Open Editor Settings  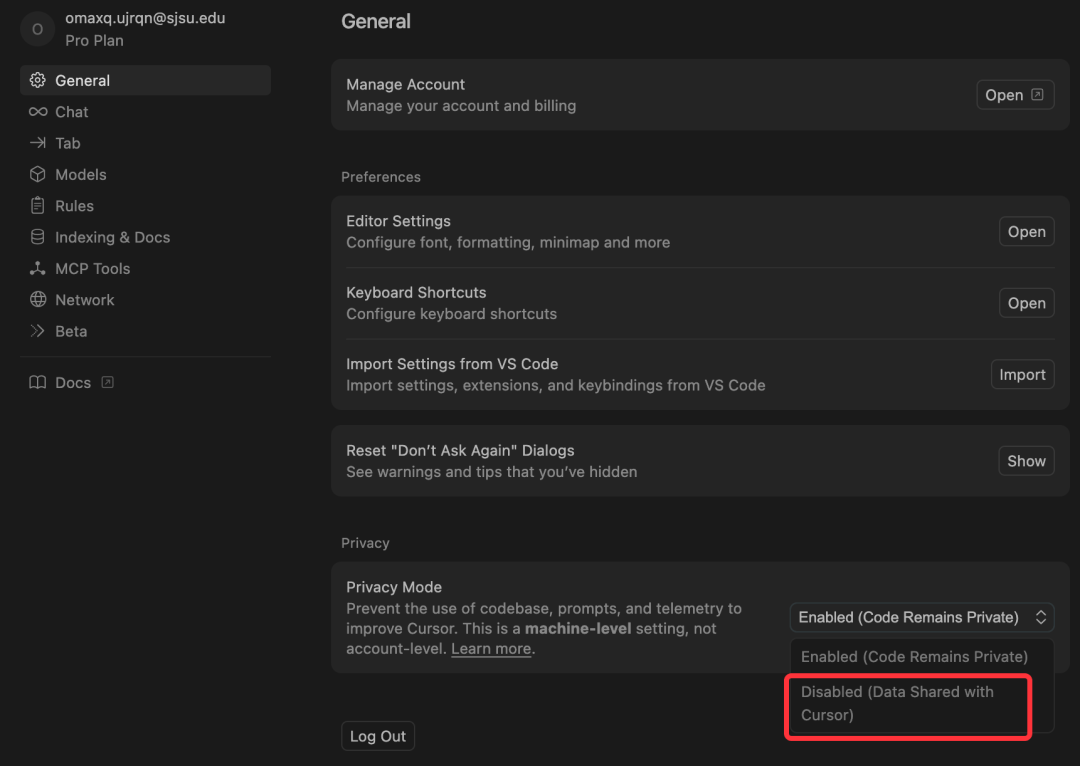tap(1026, 232)
